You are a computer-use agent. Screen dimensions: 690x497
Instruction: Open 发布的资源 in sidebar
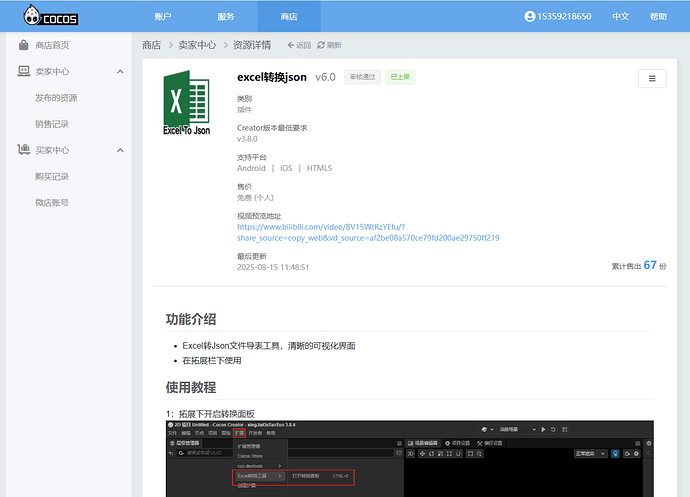click(56, 98)
